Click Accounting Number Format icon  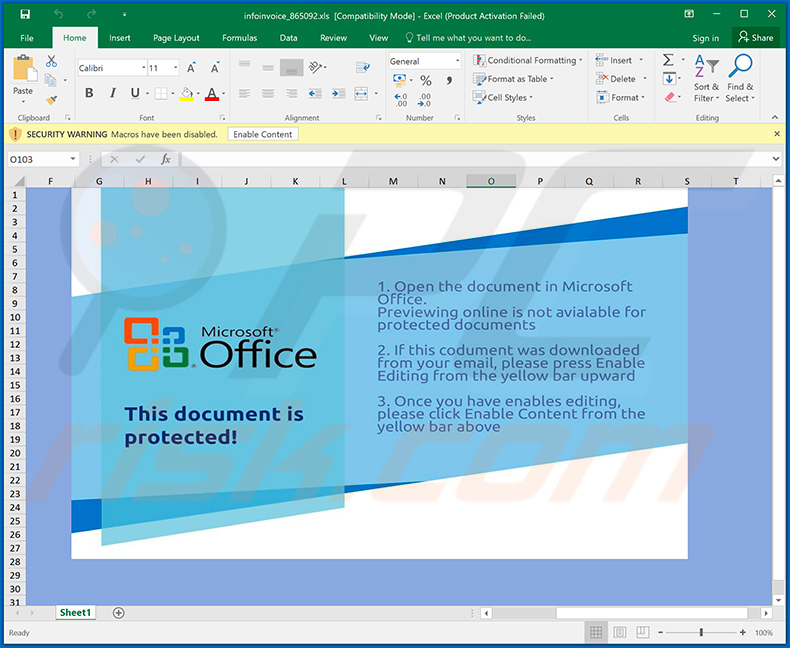click(x=400, y=80)
